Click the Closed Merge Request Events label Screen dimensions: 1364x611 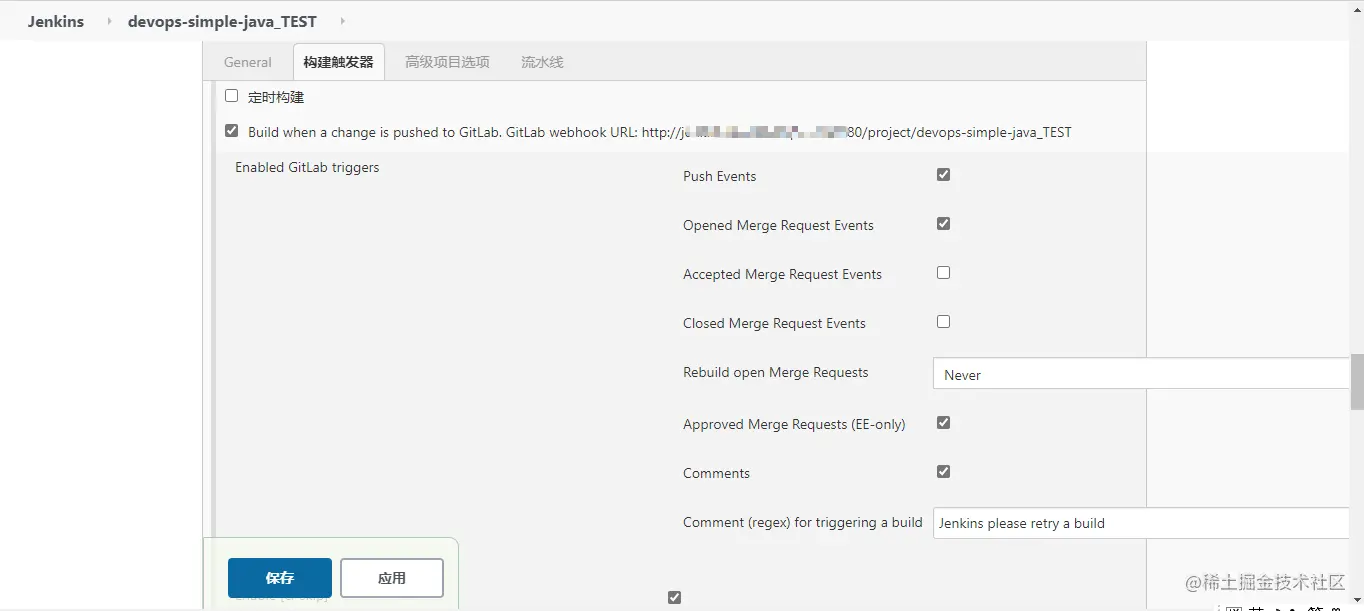(774, 323)
